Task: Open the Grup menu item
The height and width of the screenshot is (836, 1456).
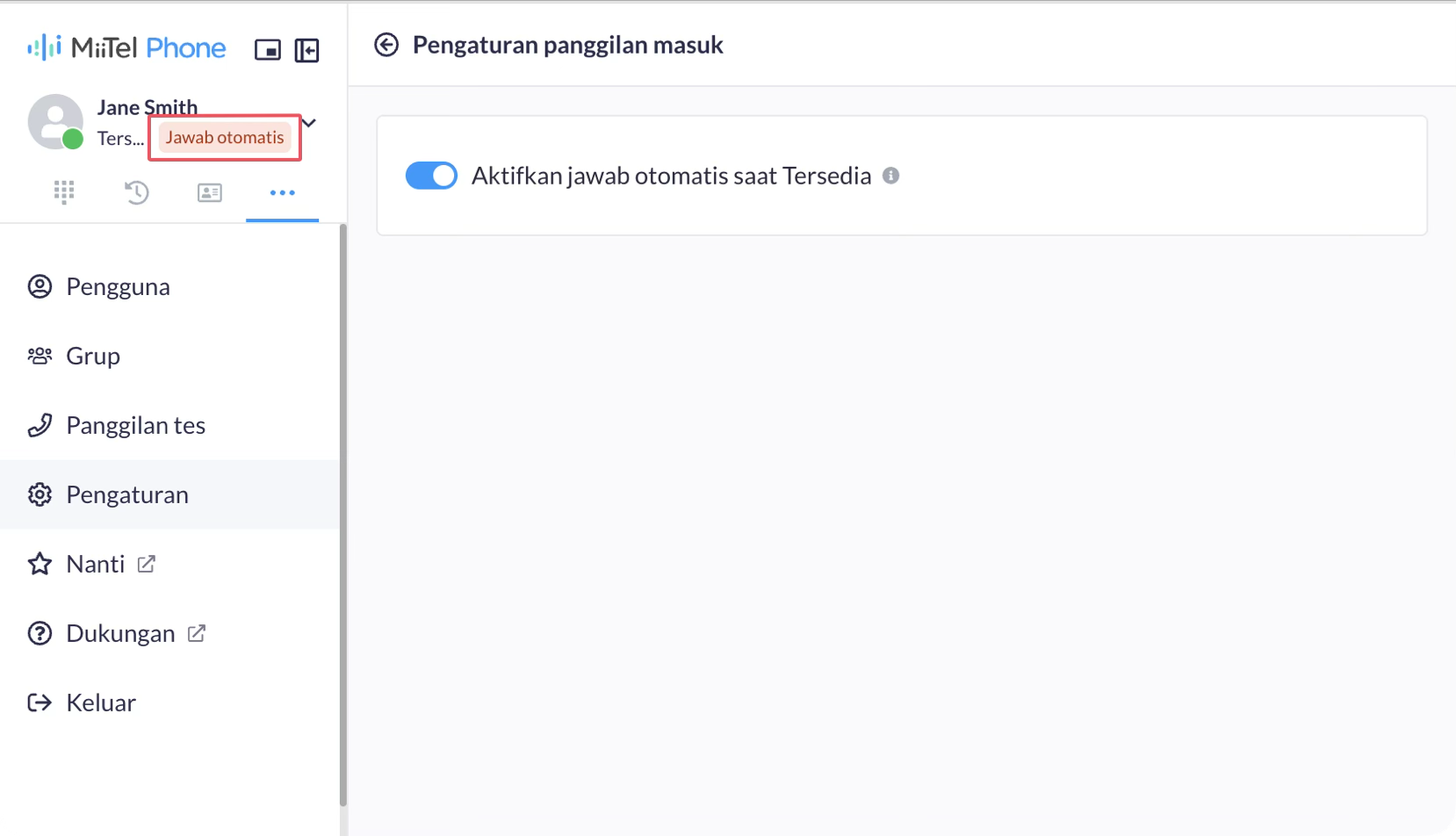Action: coord(169,356)
